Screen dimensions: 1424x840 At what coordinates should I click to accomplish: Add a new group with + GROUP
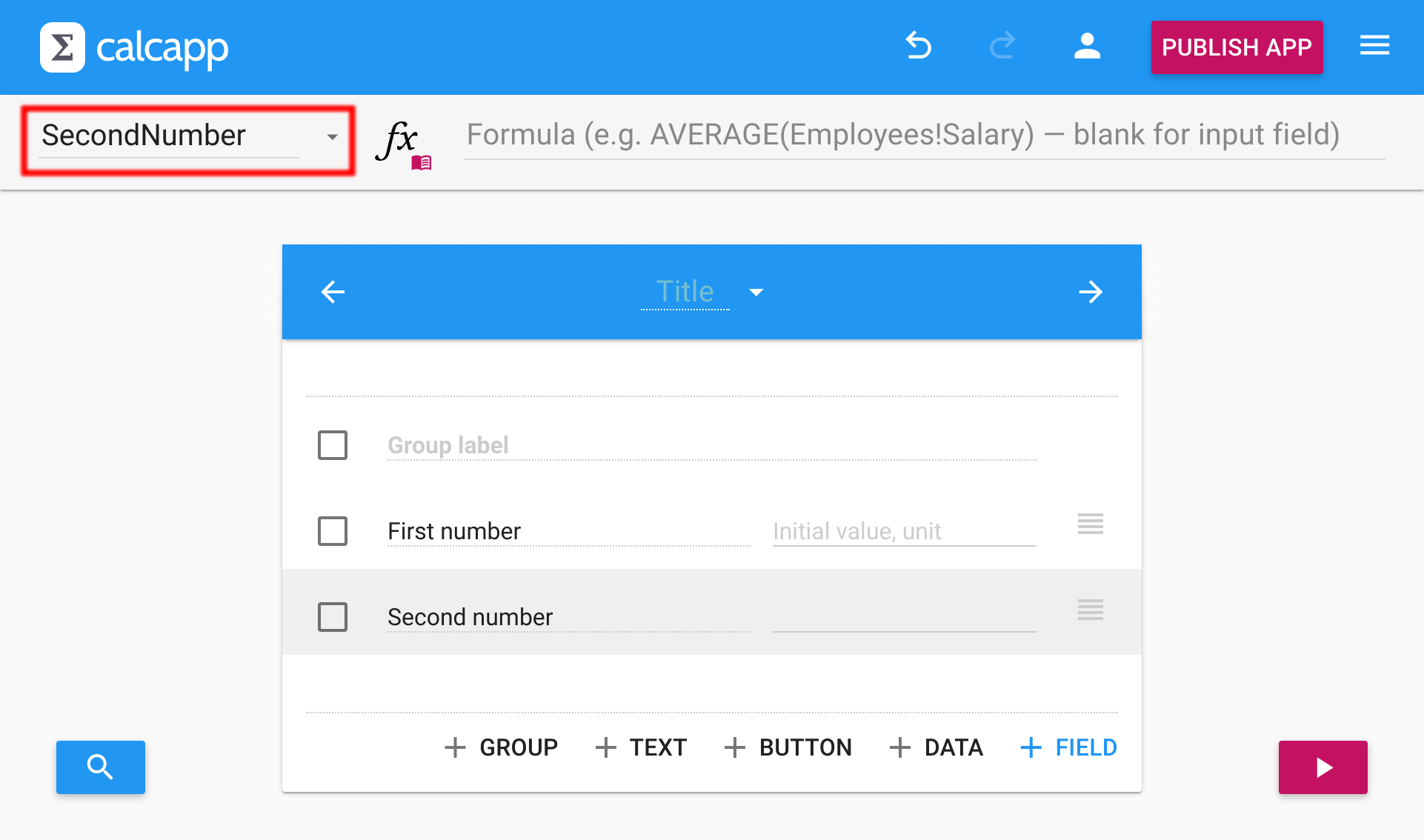click(x=502, y=747)
